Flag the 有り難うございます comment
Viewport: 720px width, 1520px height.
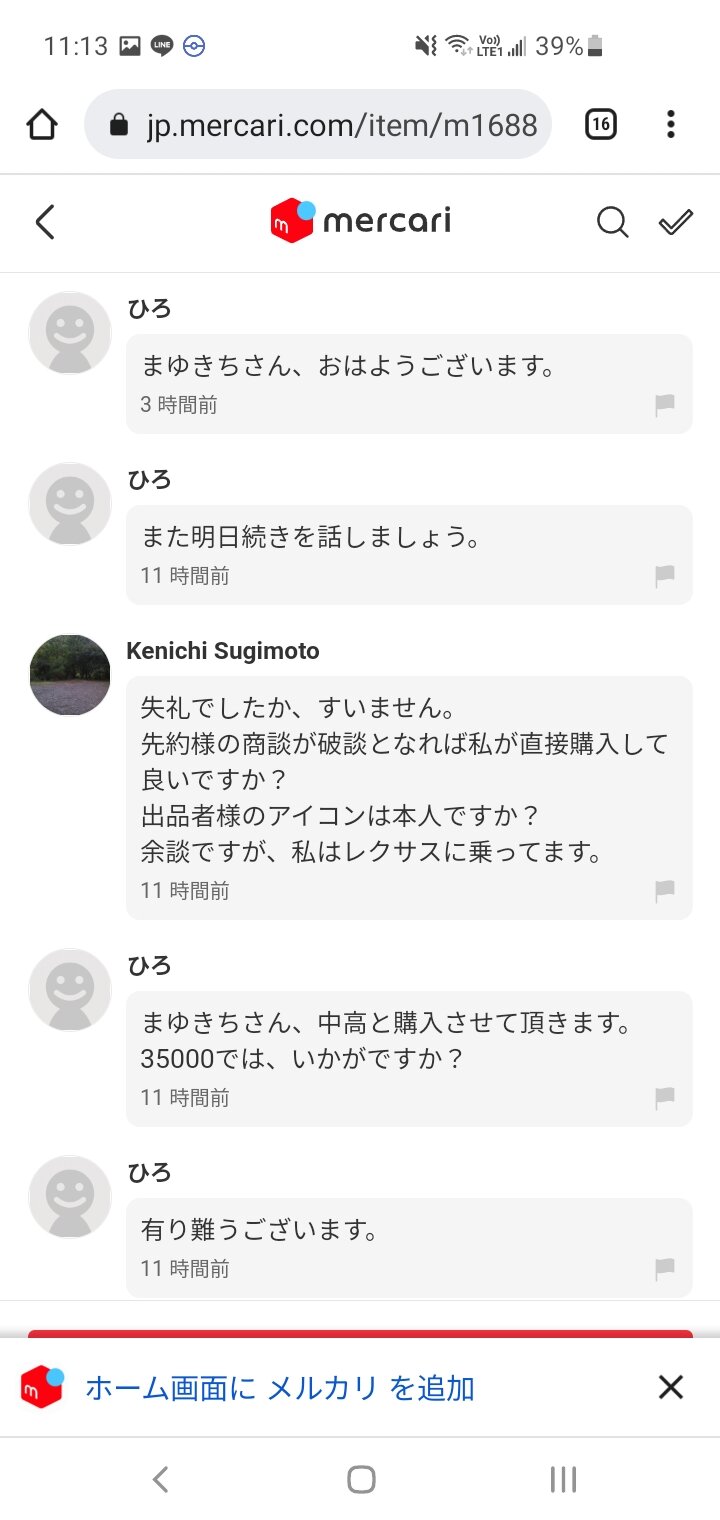coord(664,1269)
